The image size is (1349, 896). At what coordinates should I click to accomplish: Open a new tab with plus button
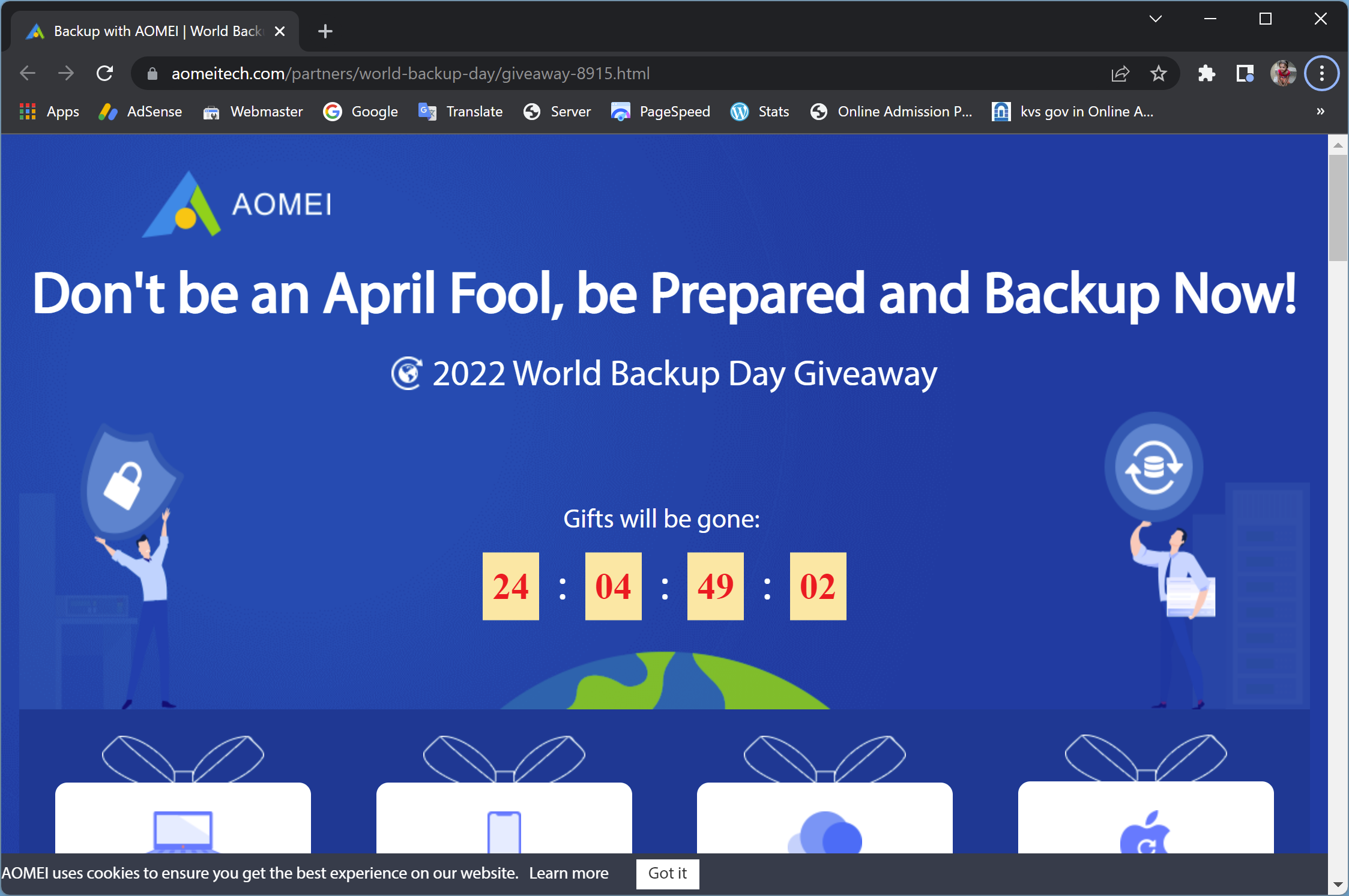pos(325,31)
